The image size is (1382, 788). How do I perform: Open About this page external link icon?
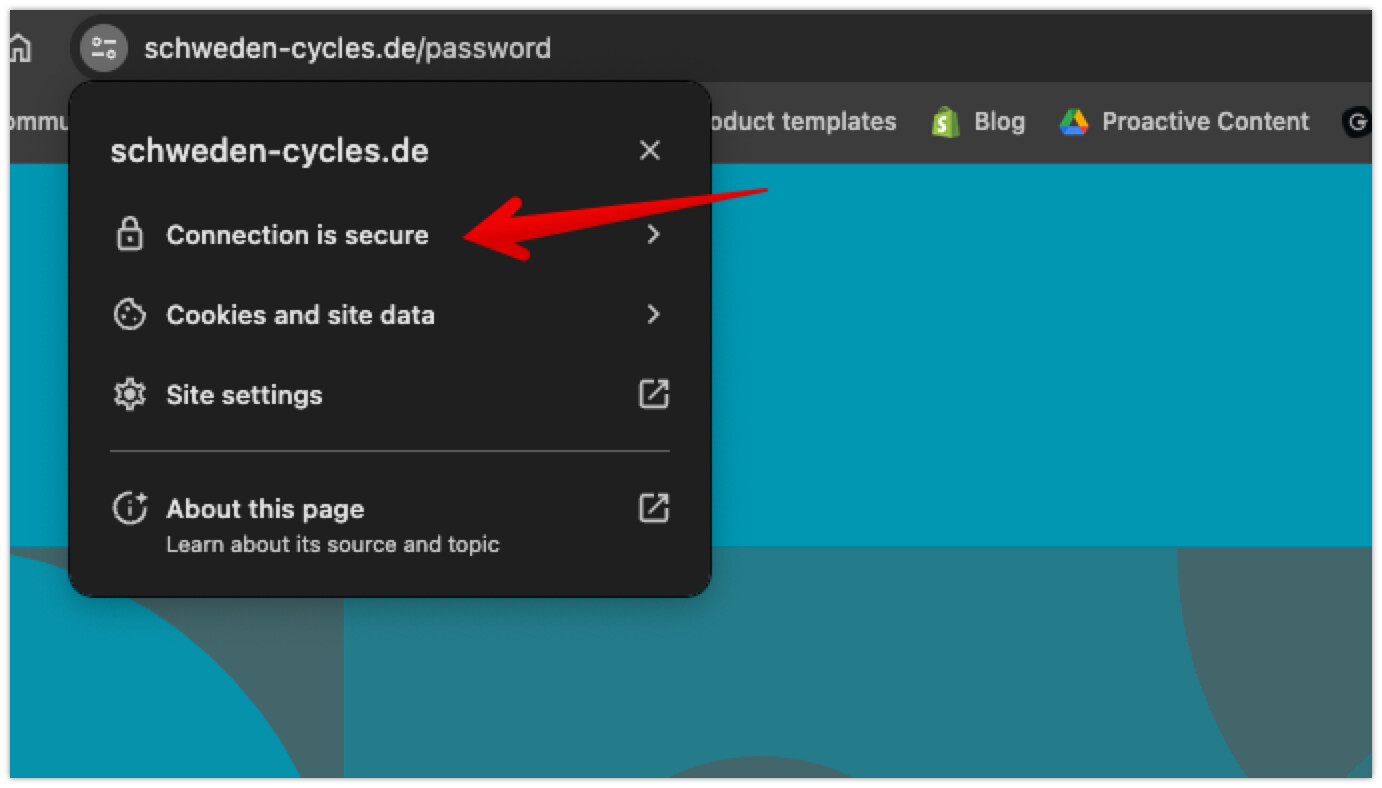[x=654, y=508]
